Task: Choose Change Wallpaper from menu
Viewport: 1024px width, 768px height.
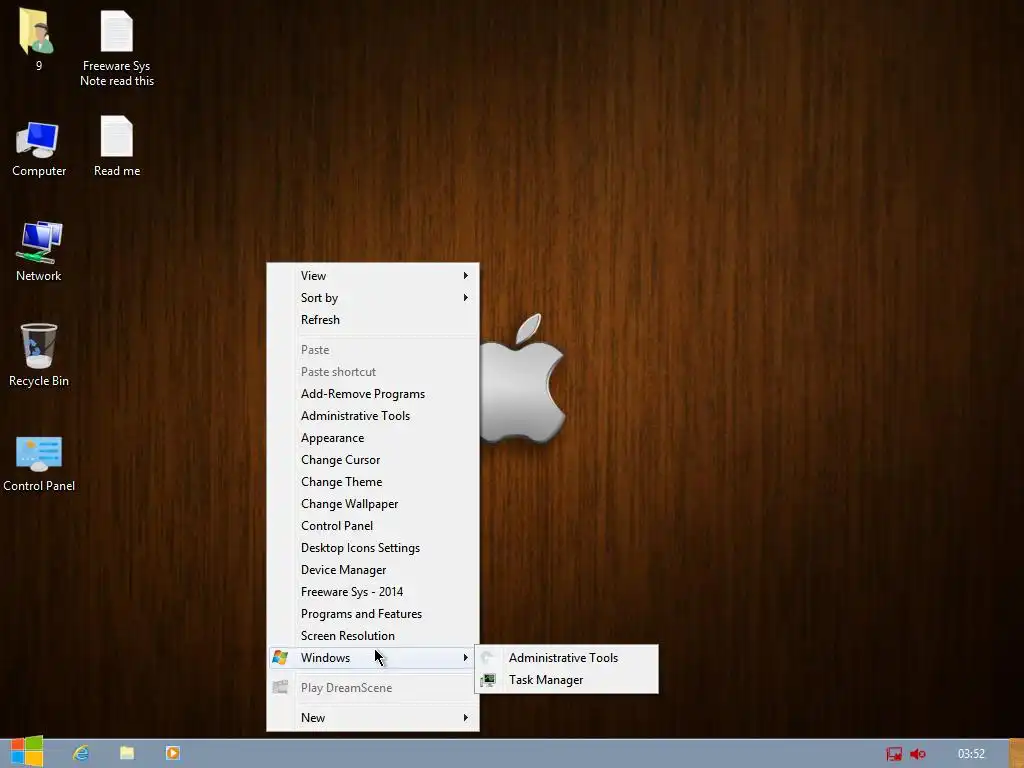Action: tap(373, 504)
